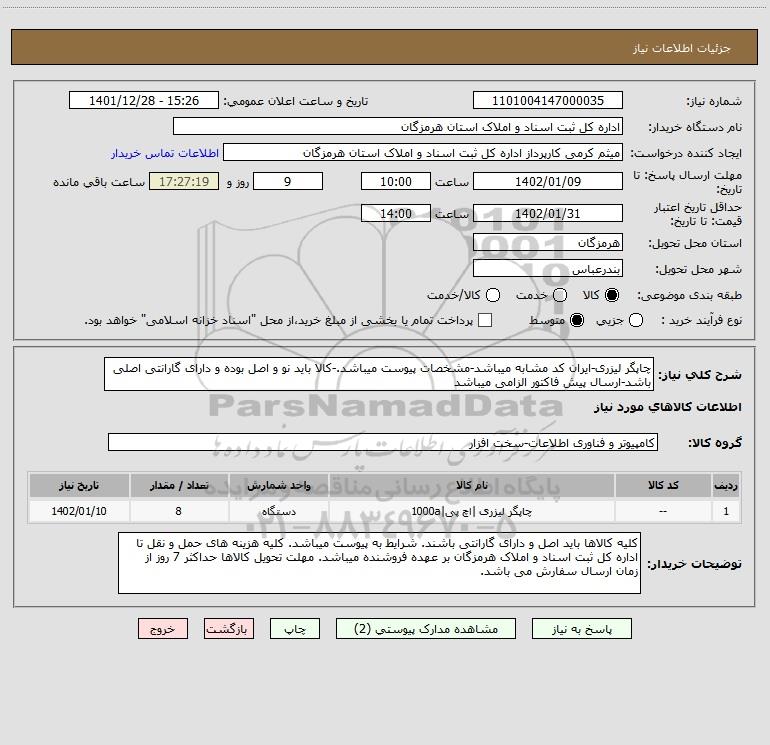Select the کالا/خدمت radio option
This screenshot has width=770, height=745.
click(493, 295)
